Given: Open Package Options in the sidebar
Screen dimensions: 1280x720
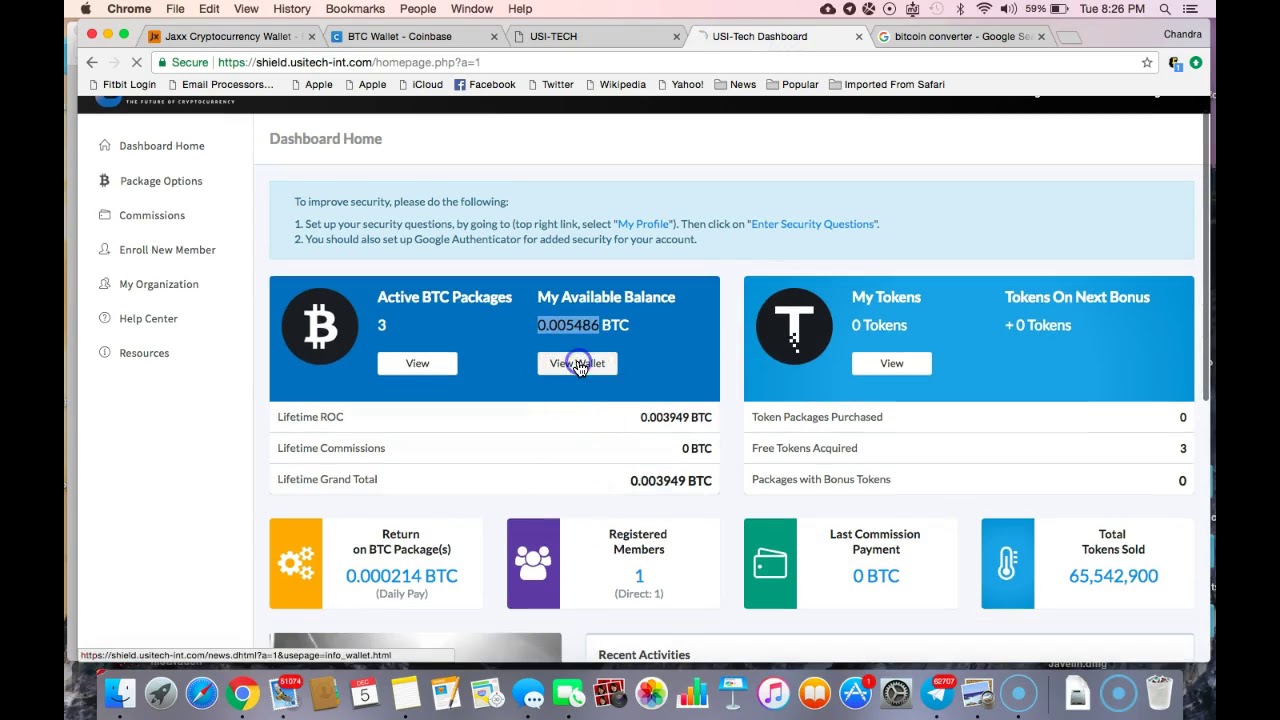Looking at the screenshot, I should [x=161, y=181].
